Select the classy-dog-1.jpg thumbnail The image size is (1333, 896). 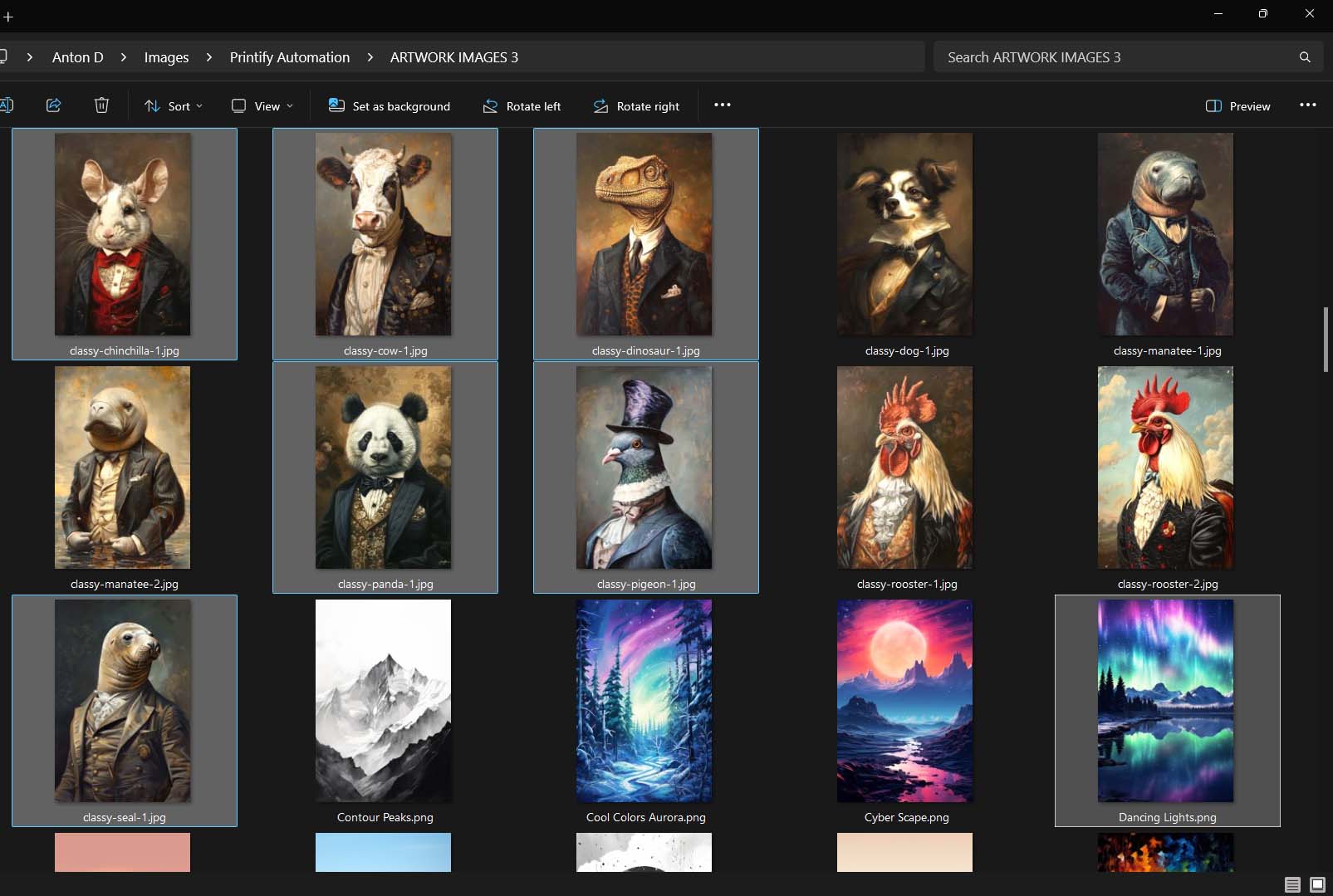coord(904,234)
